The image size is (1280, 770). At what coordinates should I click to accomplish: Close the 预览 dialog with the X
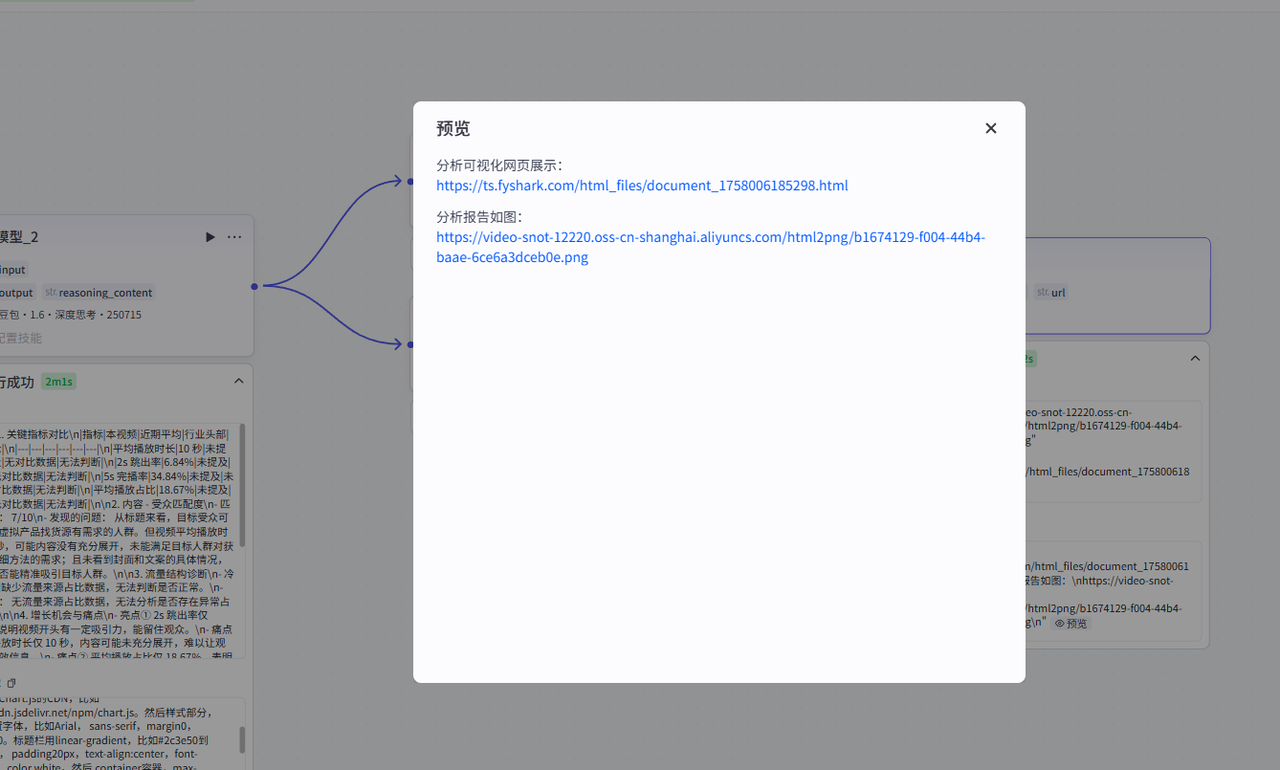pos(990,128)
